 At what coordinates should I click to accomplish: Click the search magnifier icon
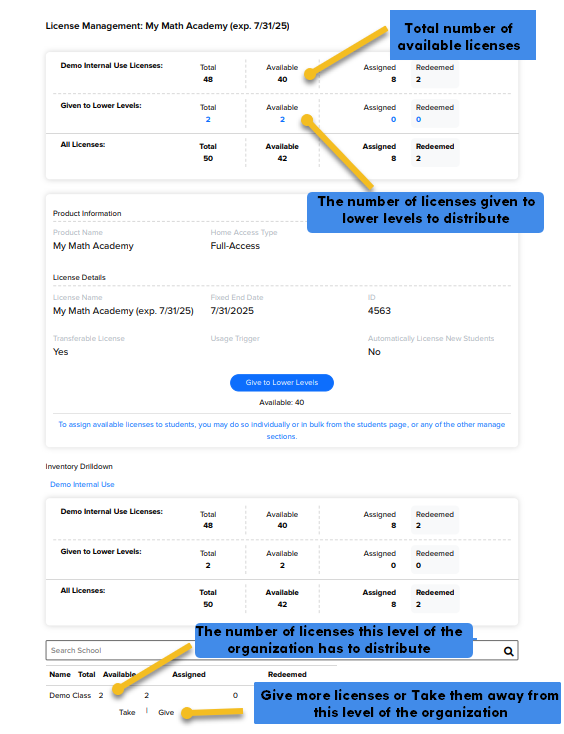coord(508,651)
